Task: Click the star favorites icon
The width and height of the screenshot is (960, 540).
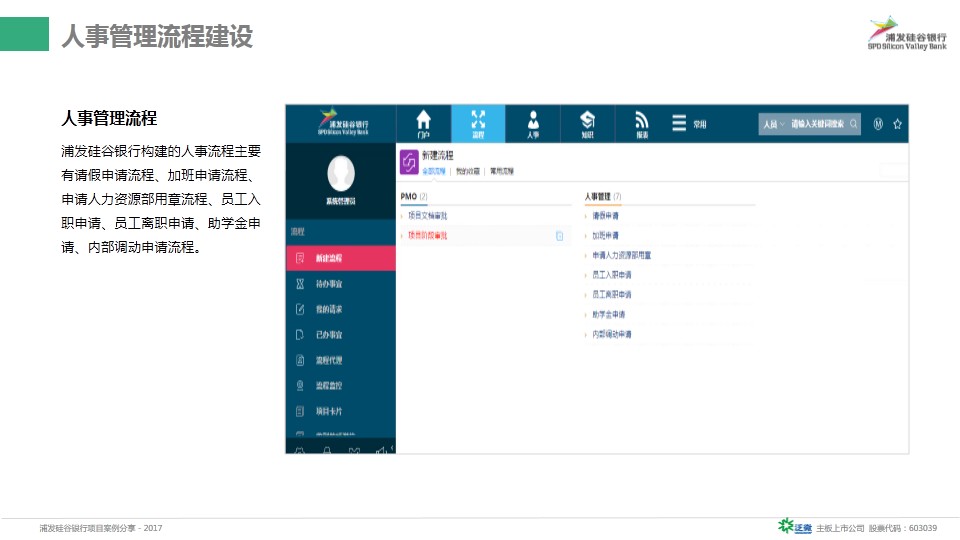Action: coord(898,124)
